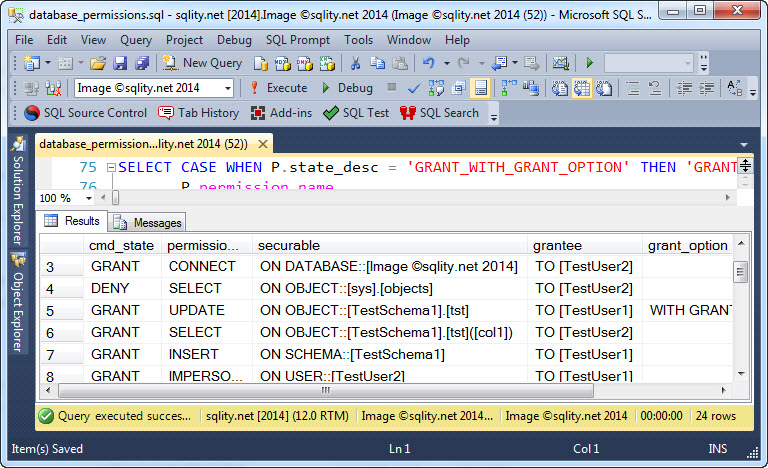The height and width of the screenshot is (468, 768).
Task: Switch to the Messages tab
Action: pos(147,223)
